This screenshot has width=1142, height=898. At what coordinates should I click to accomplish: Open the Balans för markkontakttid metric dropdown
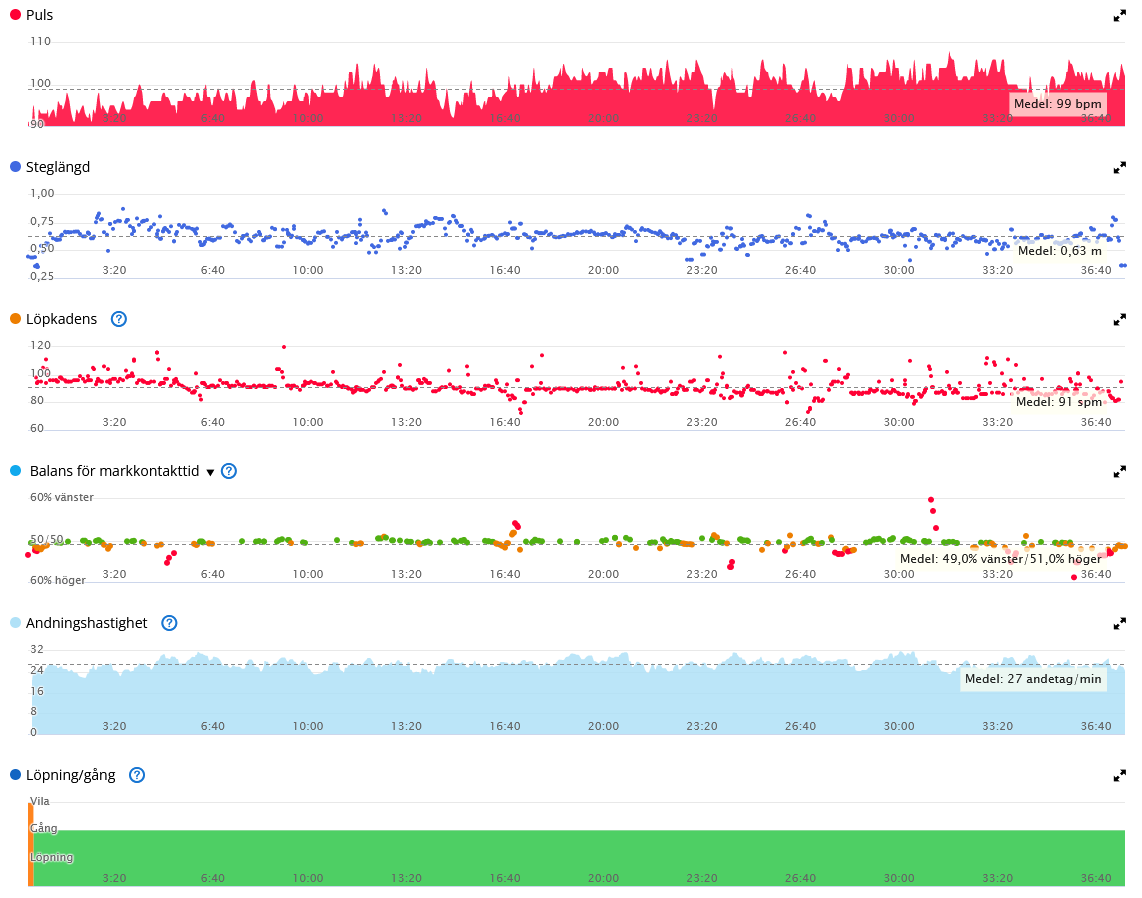coord(210,473)
